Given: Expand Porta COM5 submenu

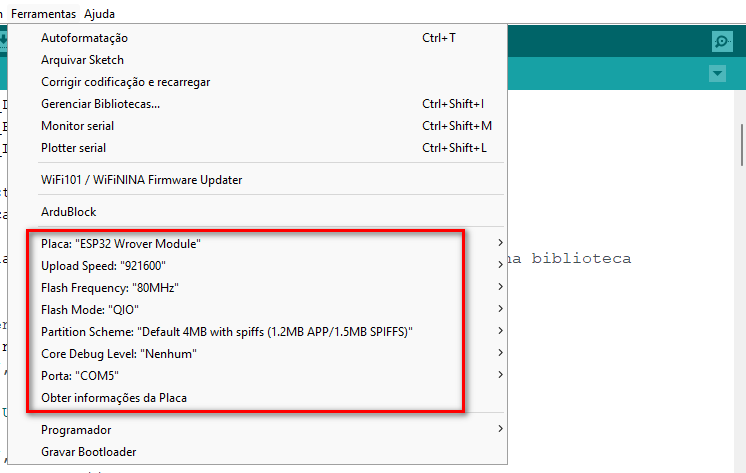Looking at the screenshot, I should click(257, 376).
